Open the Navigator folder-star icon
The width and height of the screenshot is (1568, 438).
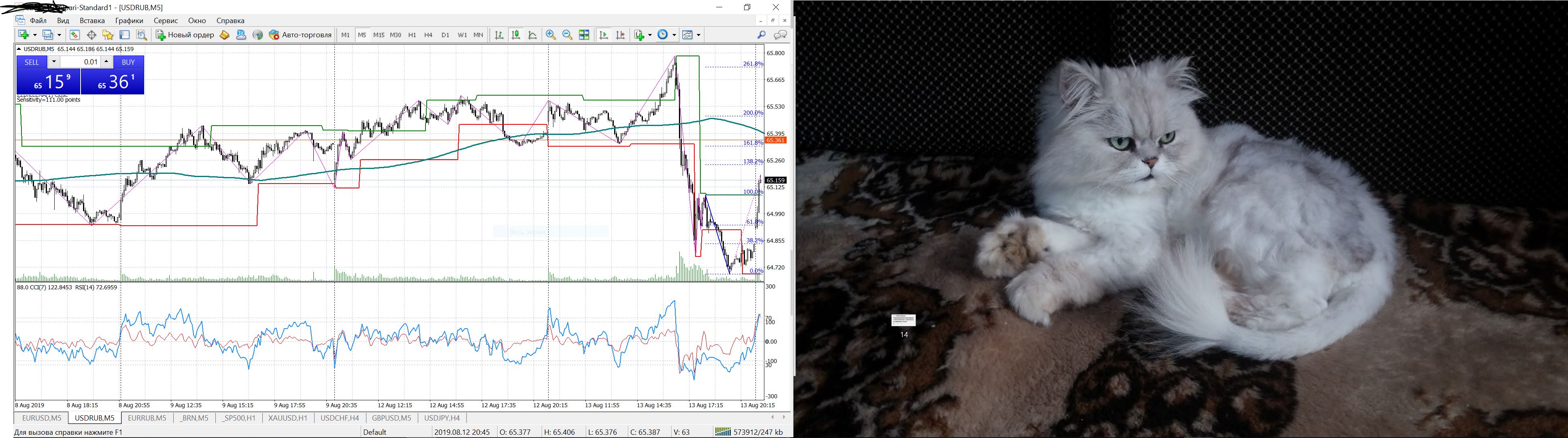108,35
